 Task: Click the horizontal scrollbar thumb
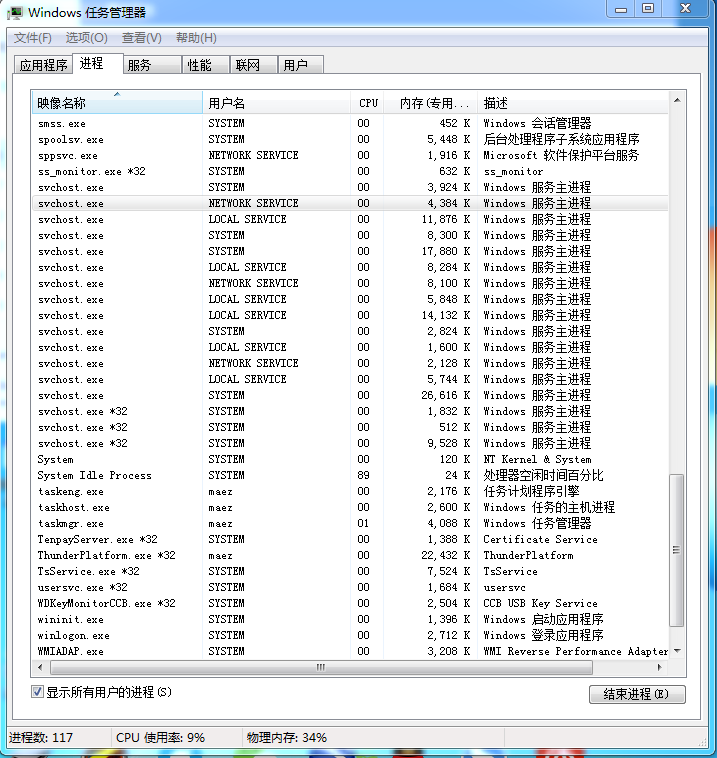point(321,667)
